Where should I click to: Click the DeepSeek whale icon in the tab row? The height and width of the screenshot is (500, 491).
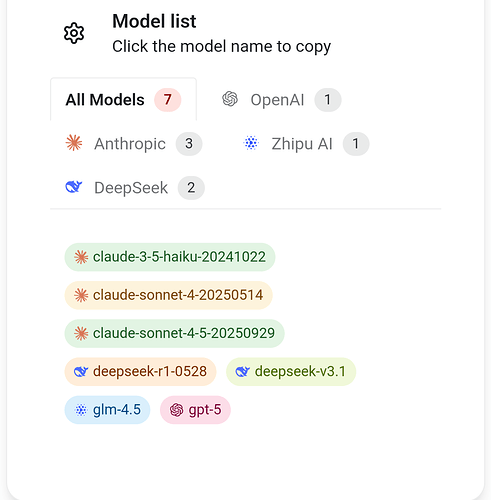point(74,187)
